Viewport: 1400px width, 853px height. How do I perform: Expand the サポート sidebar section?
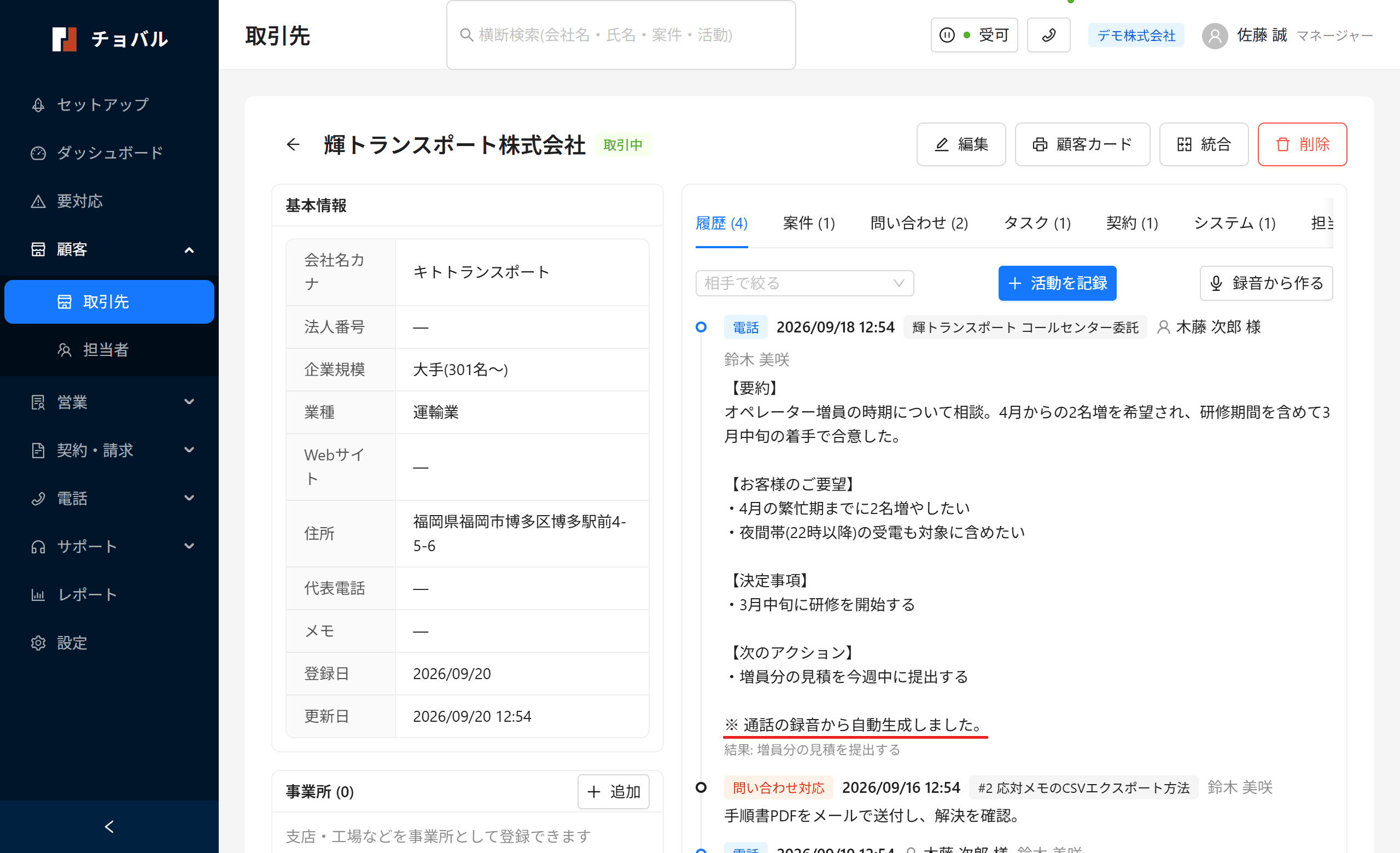click(109, 546)
